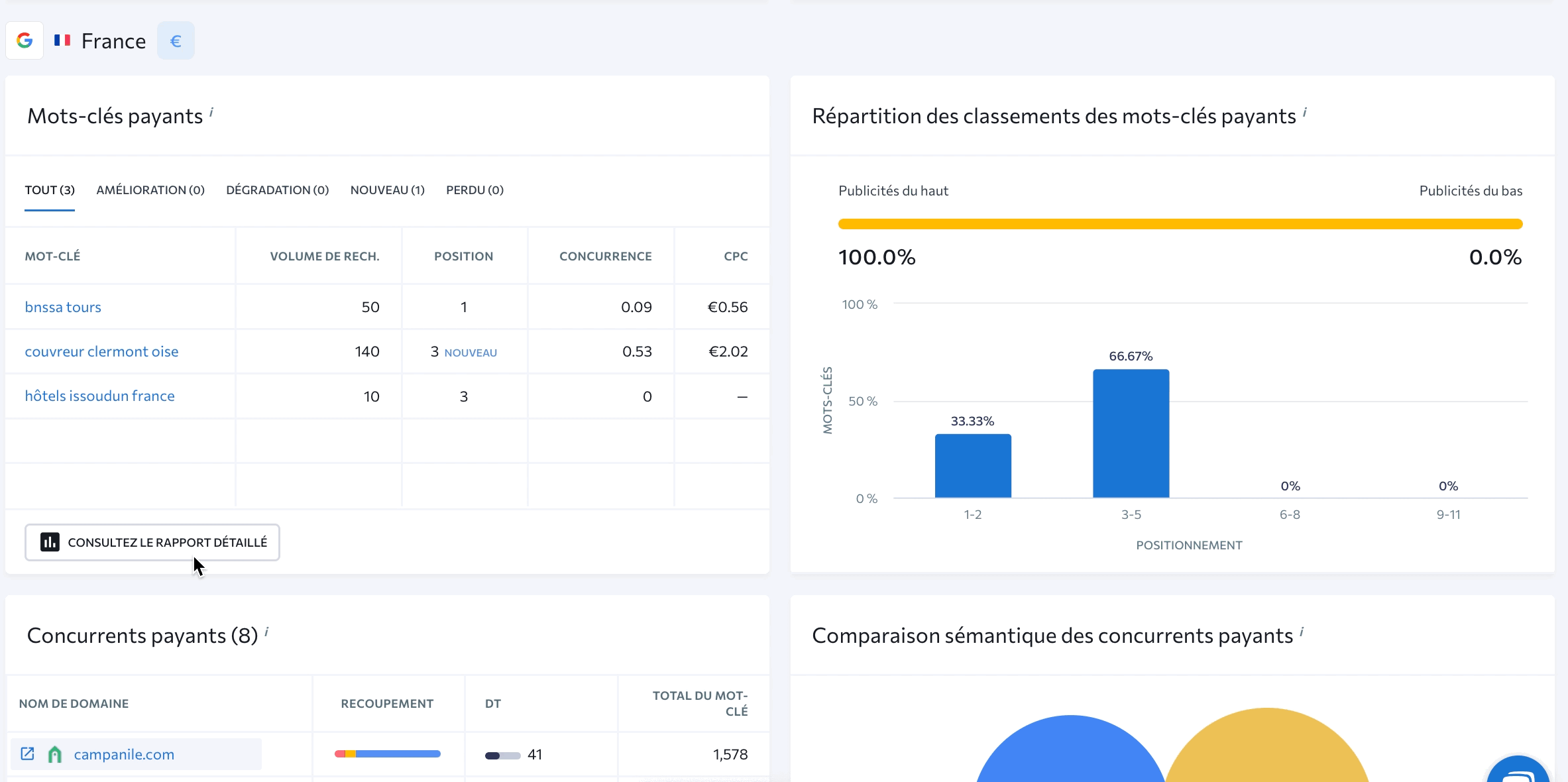Select the PERDU (0) tab

point(475,190)
